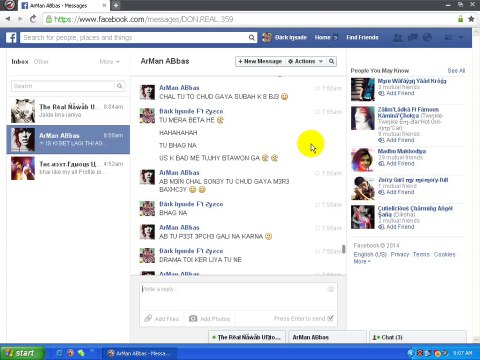Click the new tab plus button
The height and width of the screenshot is (360, 480).
tap(116, 5)
